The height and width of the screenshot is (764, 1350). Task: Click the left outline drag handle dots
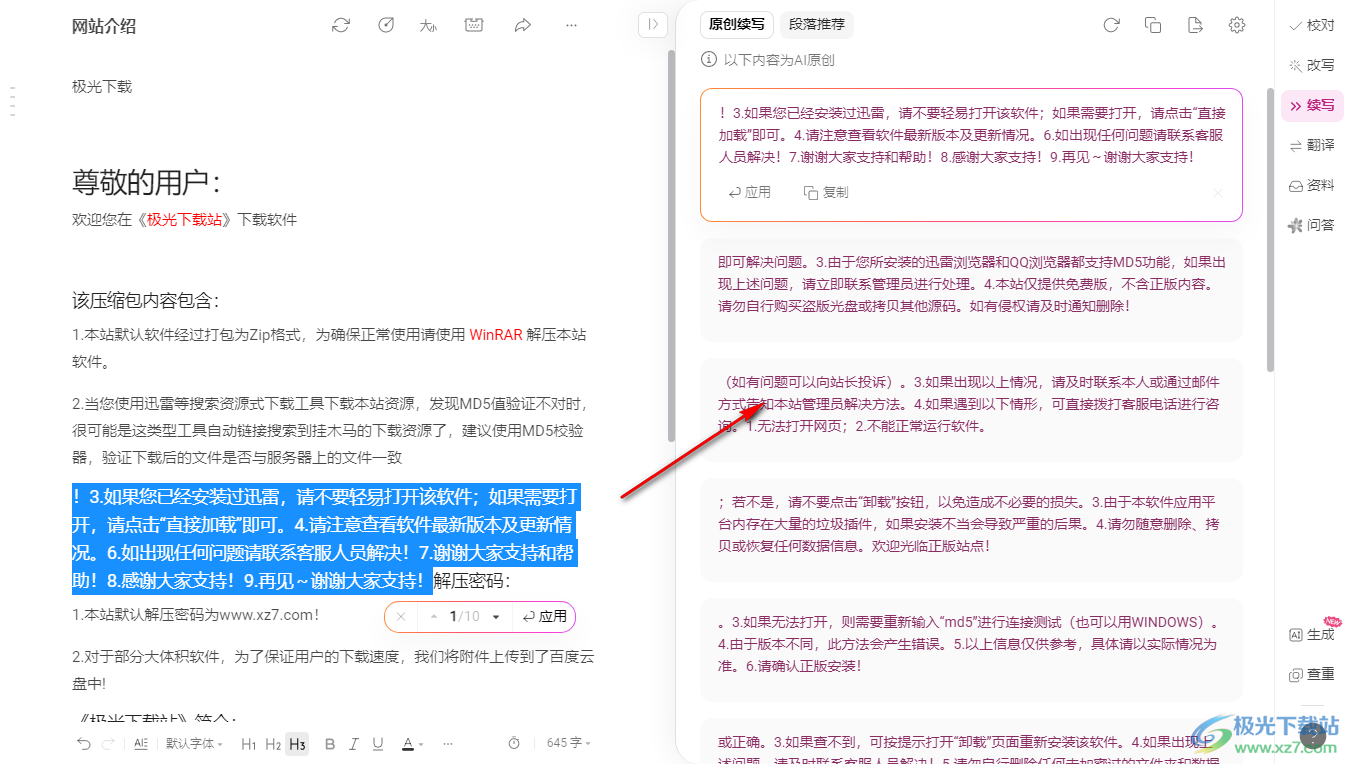pos(12,100)
